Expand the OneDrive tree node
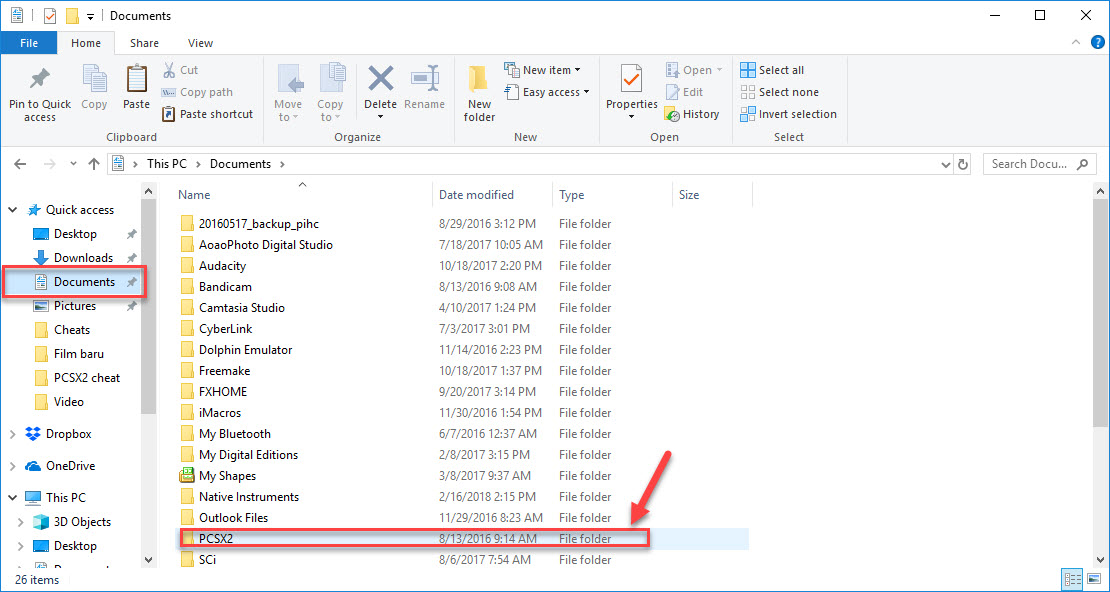 click(x=13, y=466)
